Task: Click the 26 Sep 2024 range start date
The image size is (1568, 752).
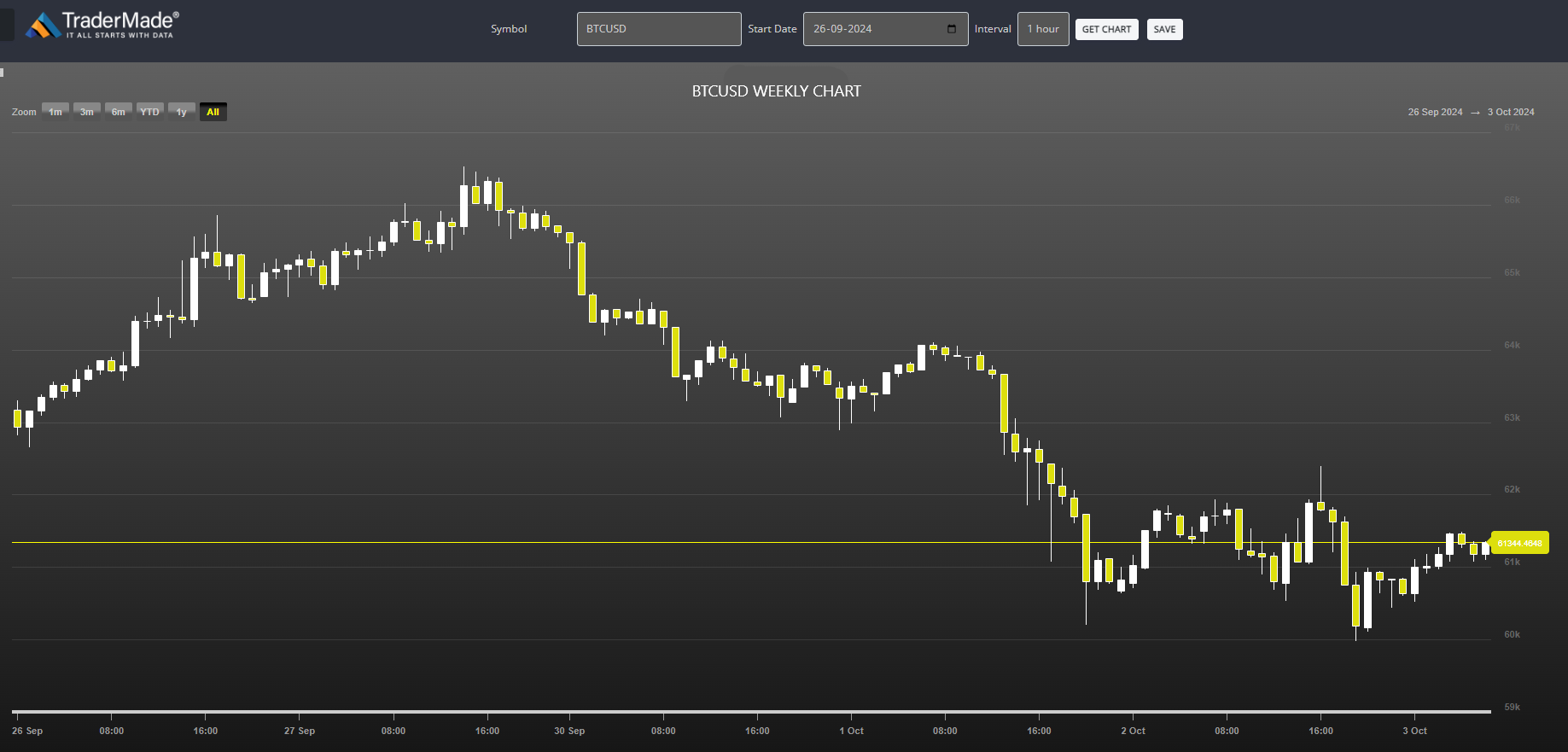Action: pos(1435,112)
